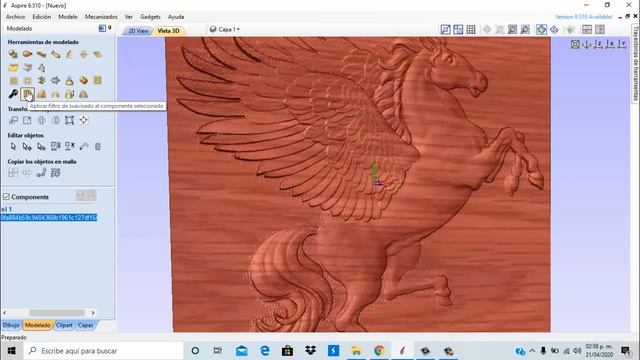Switch to the Vista 3D tab
The image size is (640, 360).
click(168, 31)
